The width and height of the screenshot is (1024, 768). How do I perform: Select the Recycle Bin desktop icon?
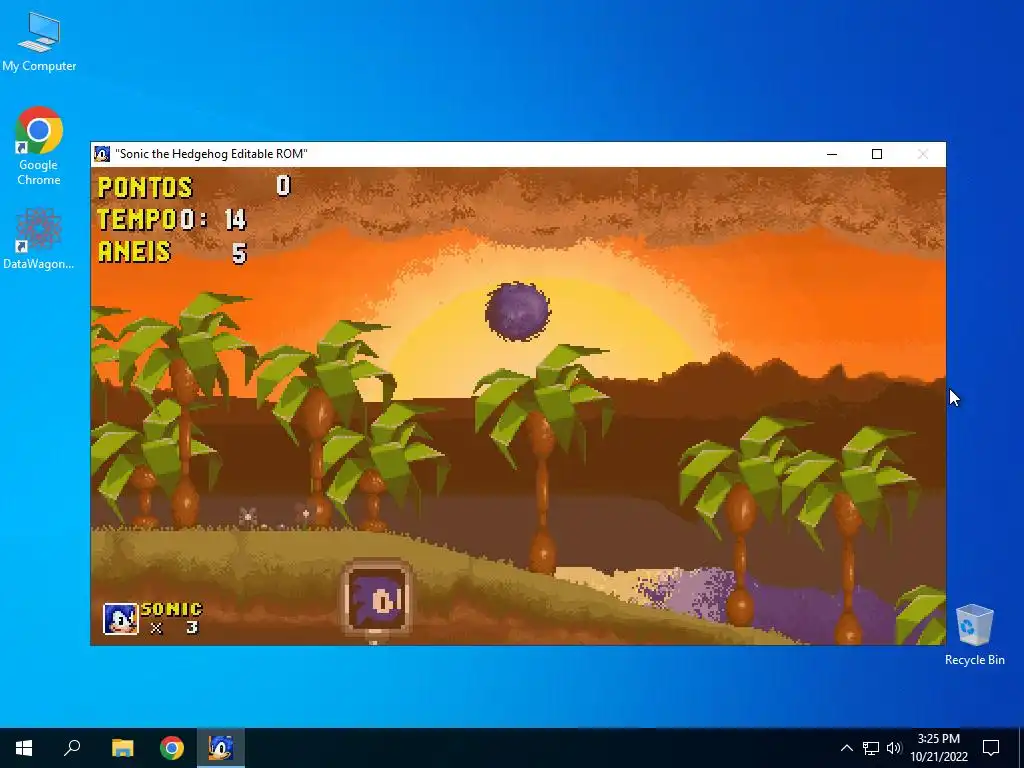point(974,633)
